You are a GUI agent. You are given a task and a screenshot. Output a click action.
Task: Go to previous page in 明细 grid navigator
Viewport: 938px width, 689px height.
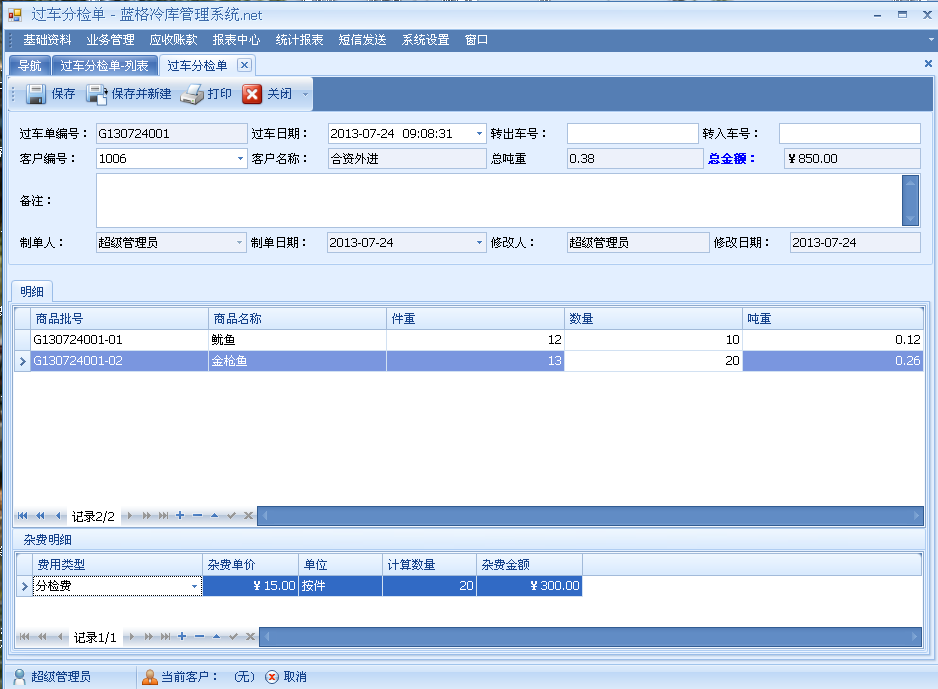[x=40, y=516]
